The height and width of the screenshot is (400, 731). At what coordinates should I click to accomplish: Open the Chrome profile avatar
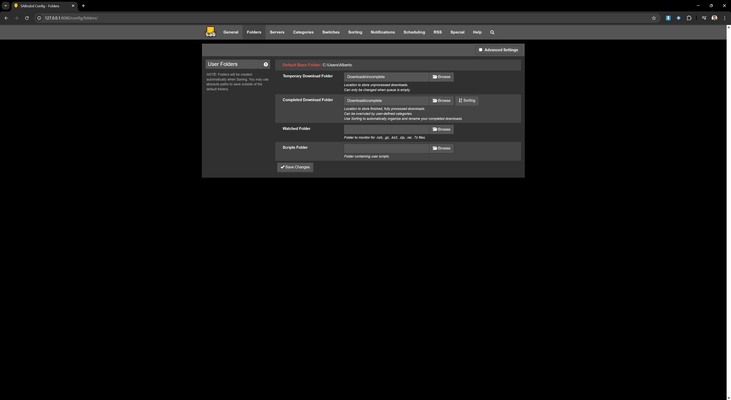(x=714, y=18)
